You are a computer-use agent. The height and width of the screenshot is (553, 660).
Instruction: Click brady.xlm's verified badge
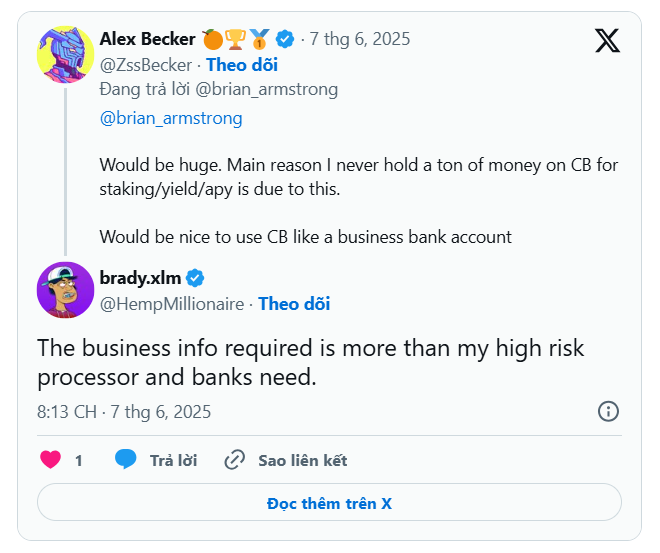196,277
